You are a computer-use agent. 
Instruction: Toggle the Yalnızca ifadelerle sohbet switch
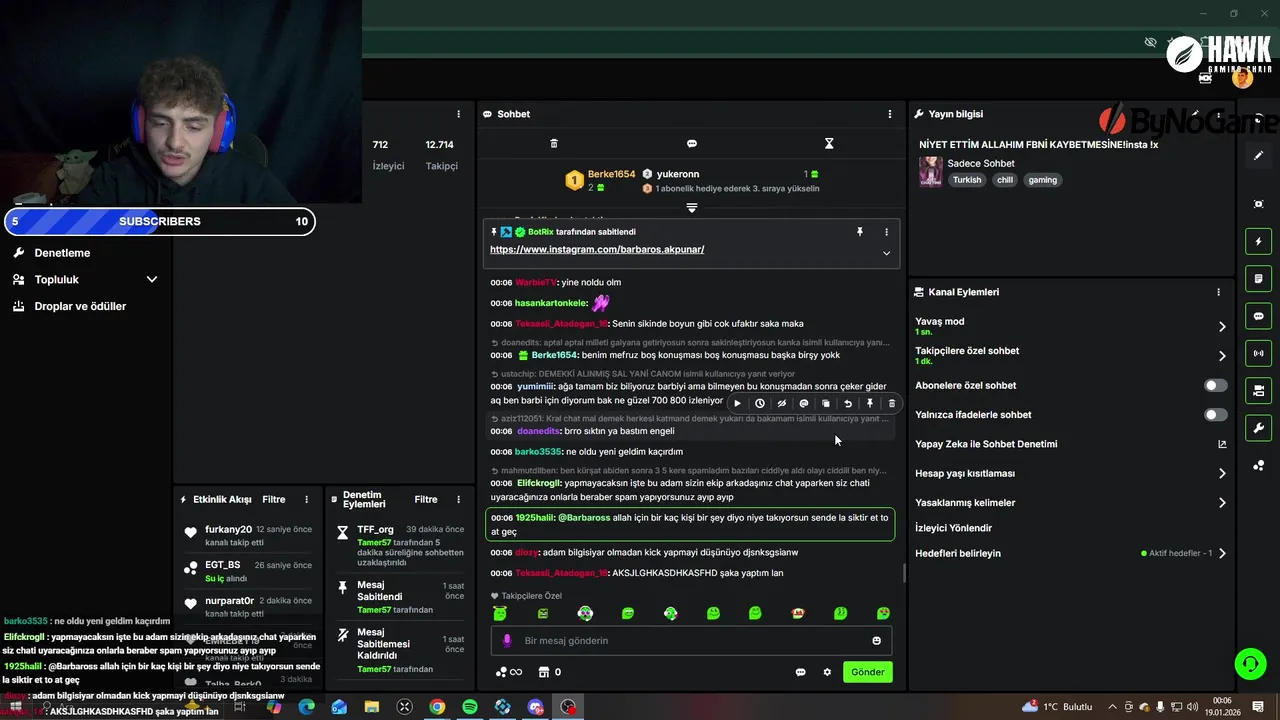coord(1215,414)
